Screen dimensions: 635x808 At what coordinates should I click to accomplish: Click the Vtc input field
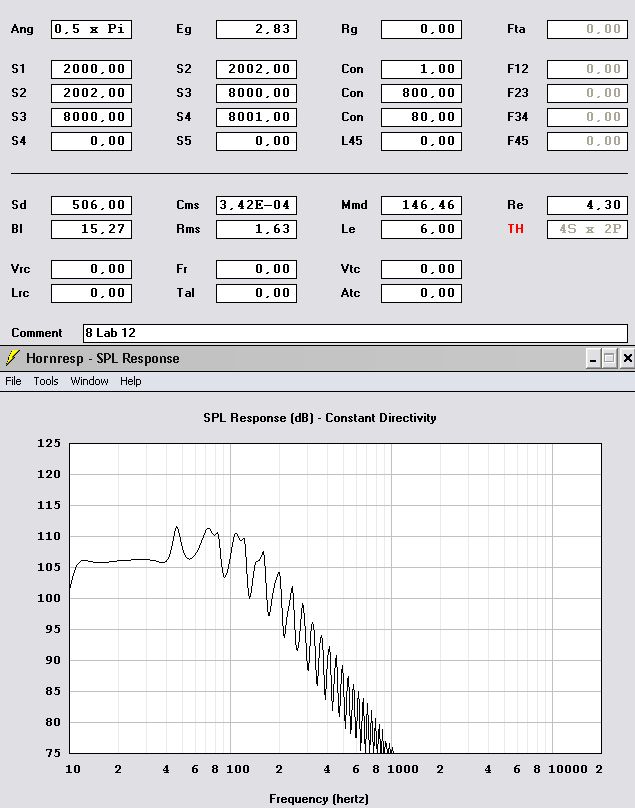click(421, 269)
